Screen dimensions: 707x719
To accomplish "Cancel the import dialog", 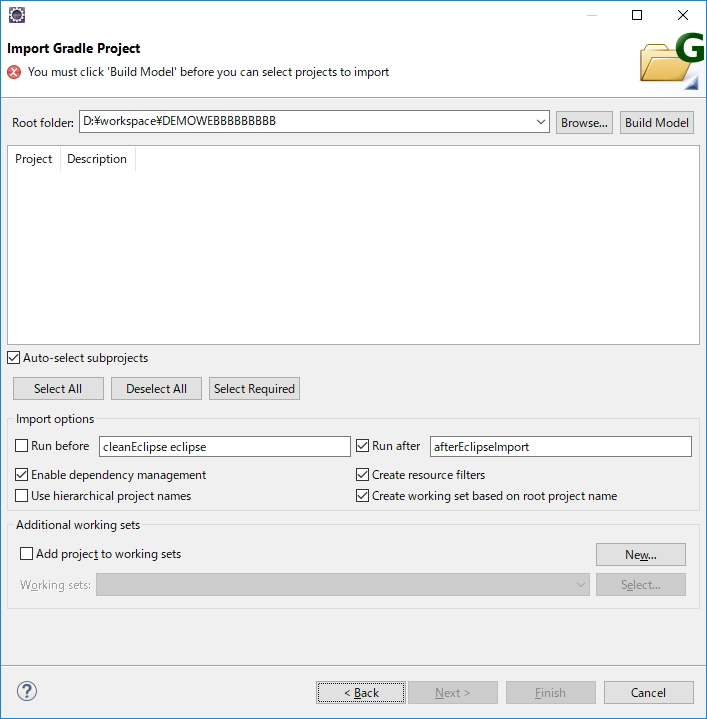I will point(649,692).
